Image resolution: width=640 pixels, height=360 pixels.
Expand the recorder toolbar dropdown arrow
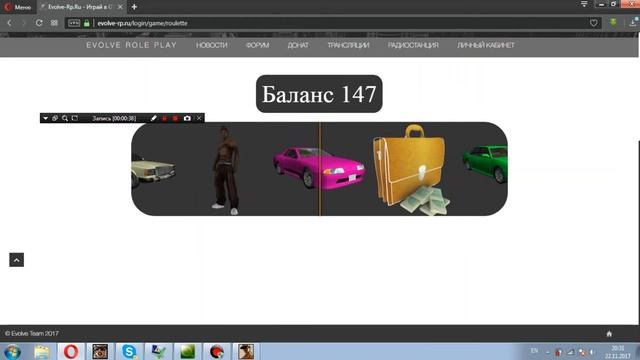[x=45, y=118]
